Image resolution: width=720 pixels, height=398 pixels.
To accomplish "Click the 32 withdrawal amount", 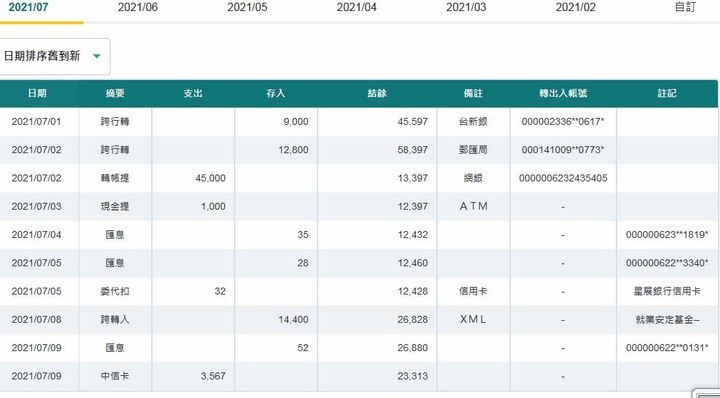I will [220, 291].
